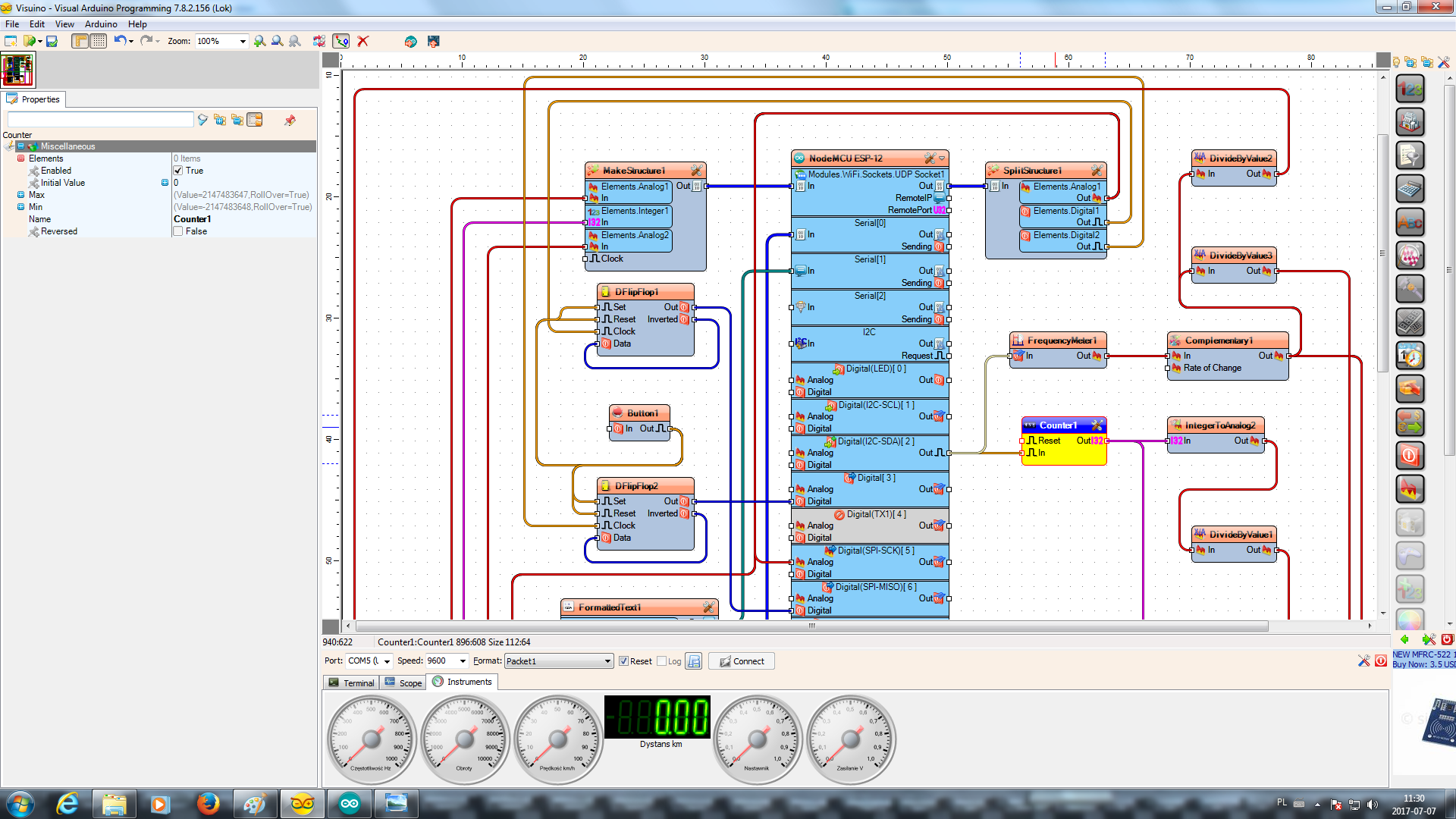The image size is (1456, 819).
Task: Open Internet Explorer from taskbar
Action: click(x=67, y=805)
